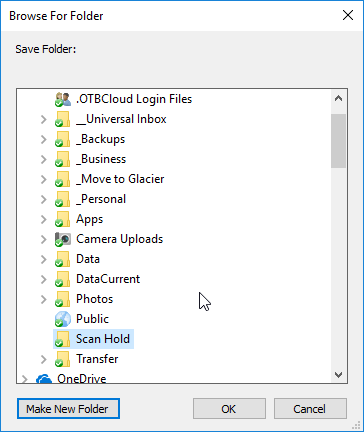Click the Cancel button
Screen dimensions: 364x432
click(x=310, y=409)
